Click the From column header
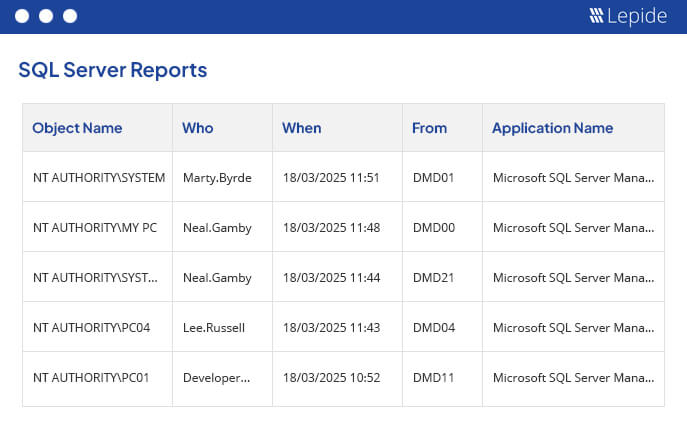The image size is (687, 424). coord(430,128)
